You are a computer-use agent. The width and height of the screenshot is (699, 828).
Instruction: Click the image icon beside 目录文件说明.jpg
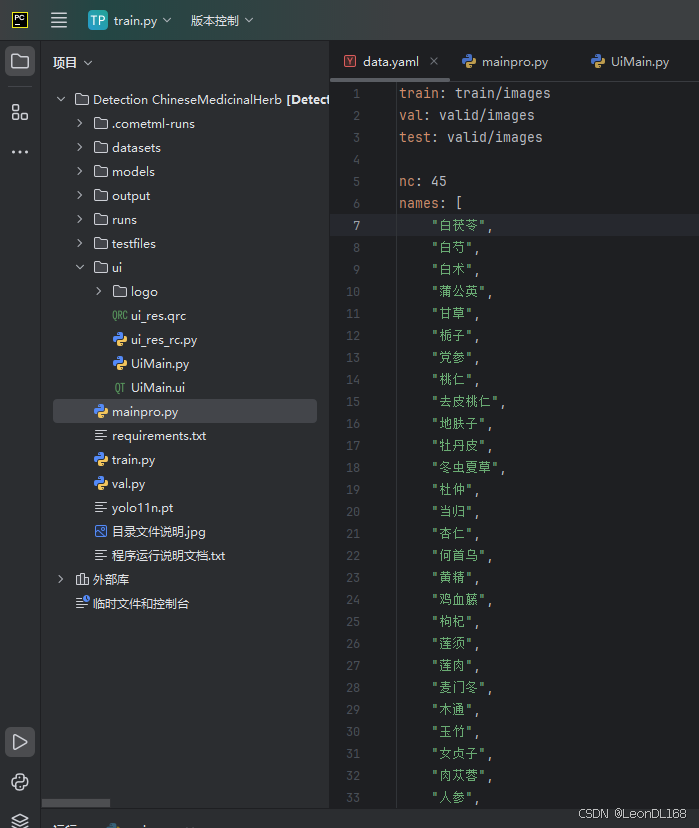click(101, 531)
